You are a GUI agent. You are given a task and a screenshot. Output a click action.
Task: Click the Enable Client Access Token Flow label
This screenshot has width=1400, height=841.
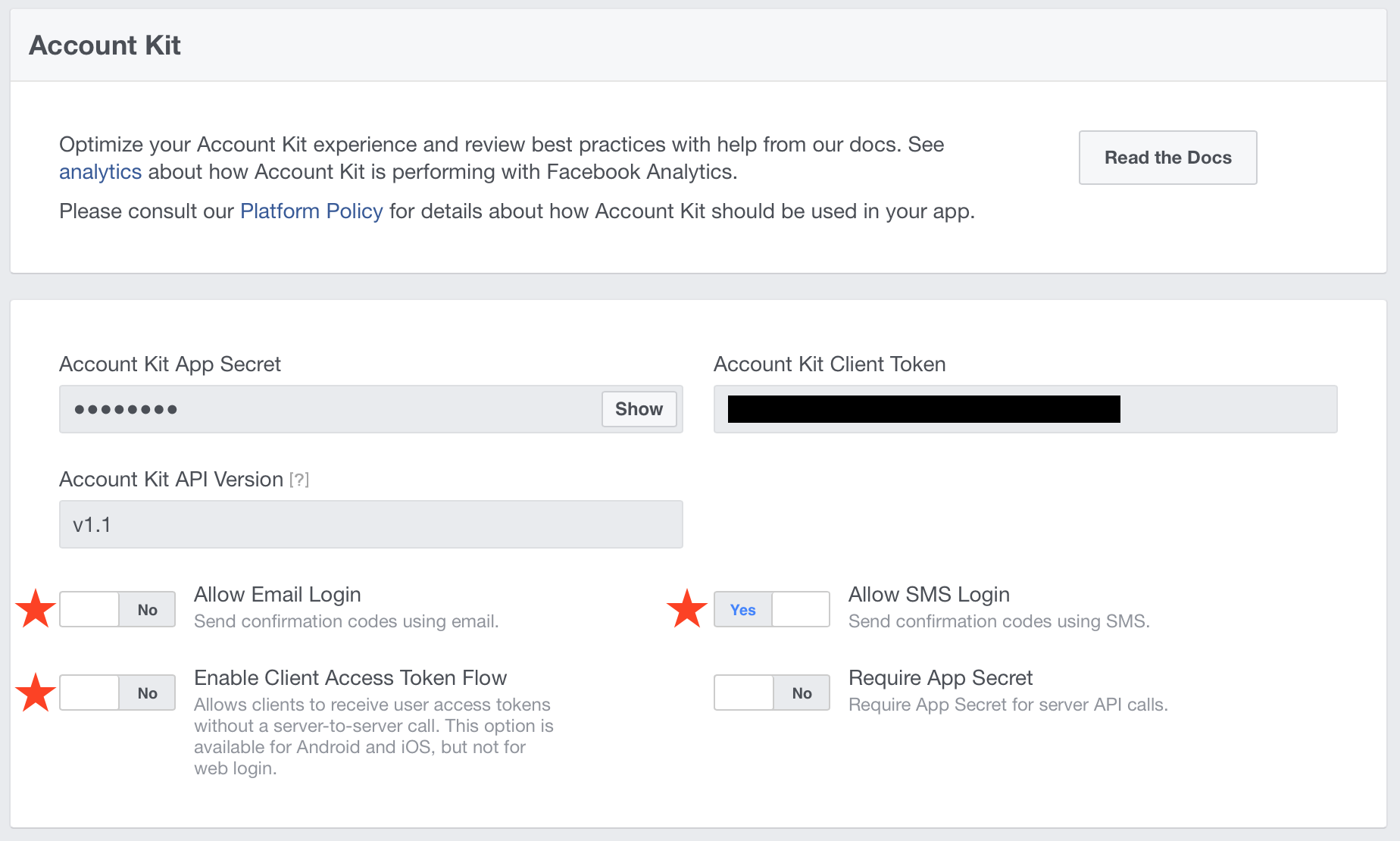(350, 678)
